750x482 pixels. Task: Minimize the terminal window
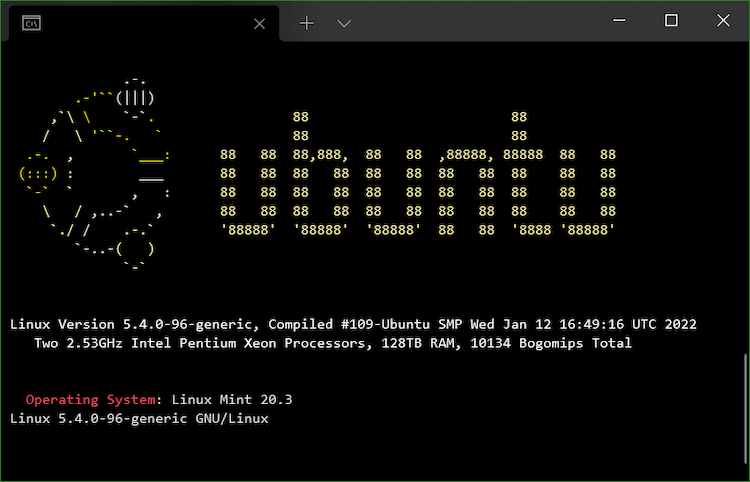619,20
